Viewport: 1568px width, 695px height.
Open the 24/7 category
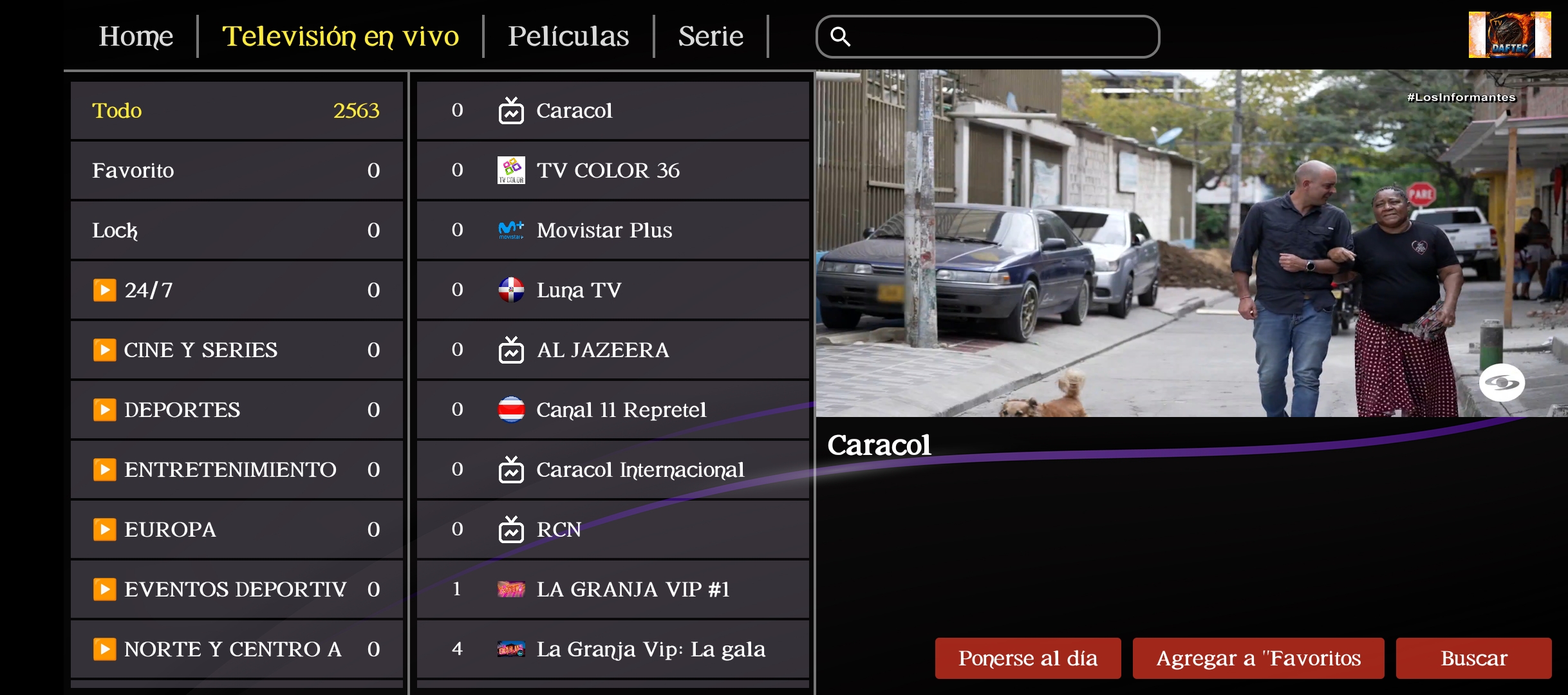[x=237, y=290]
